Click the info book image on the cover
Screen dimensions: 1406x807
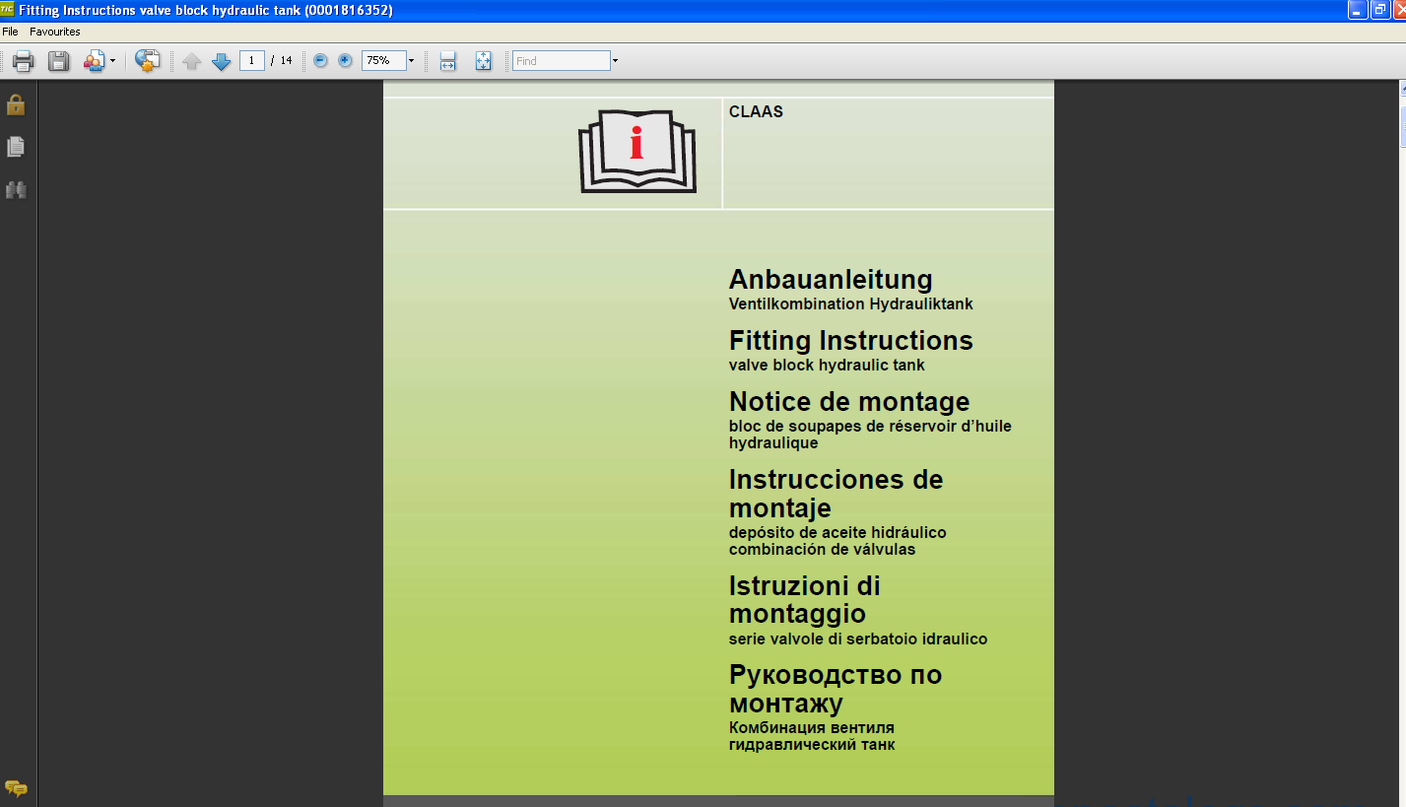point(637,152)
